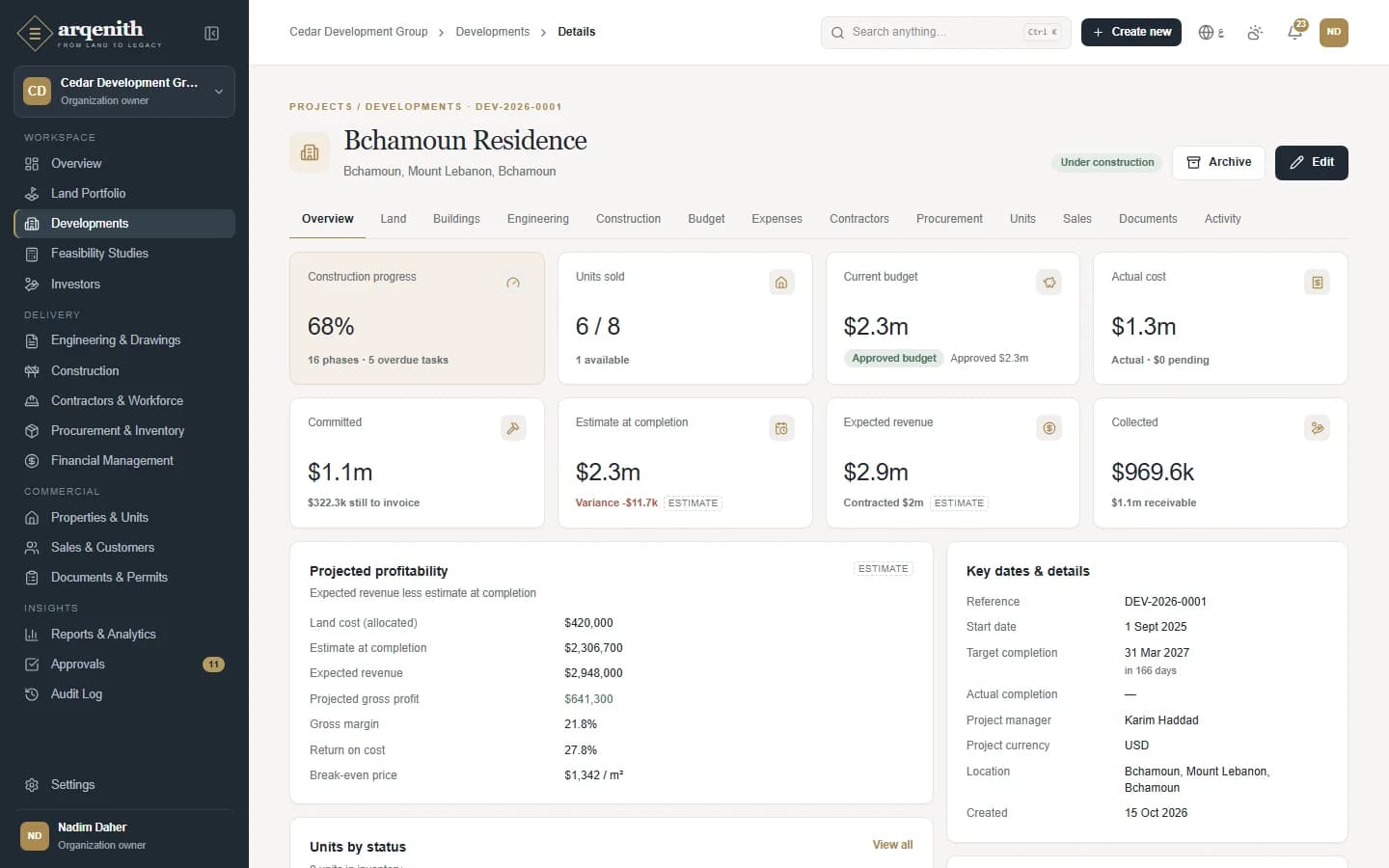Switch to the Buildings tab

click(x=456, y=219)
